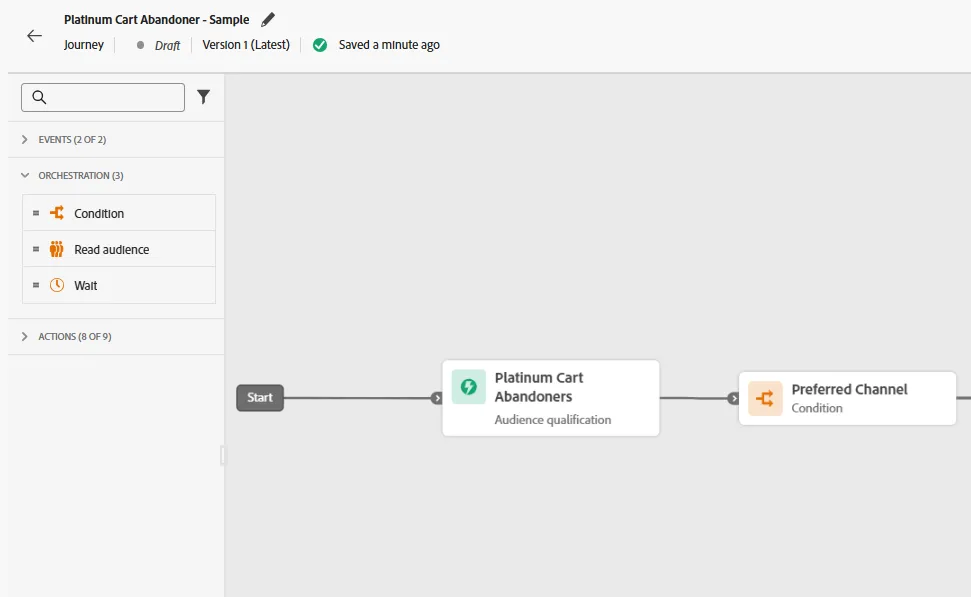Click the Condition activity icon in palette
This screenshot has width=971, height=597.
point(57,213)
